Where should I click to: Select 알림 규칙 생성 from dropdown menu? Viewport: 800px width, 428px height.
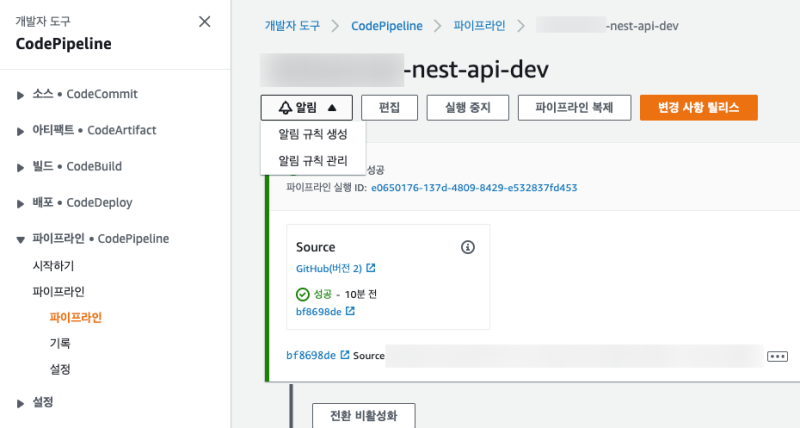tap(312, 135)
